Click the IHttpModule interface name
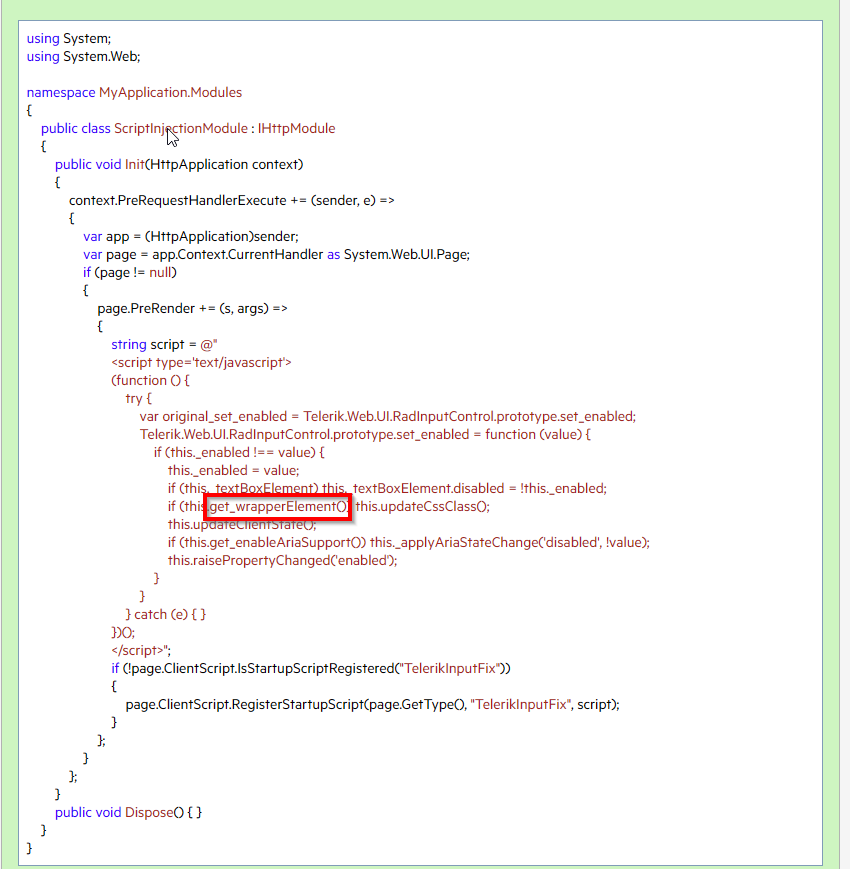This screenshot has height=869, width=850. 296,129
